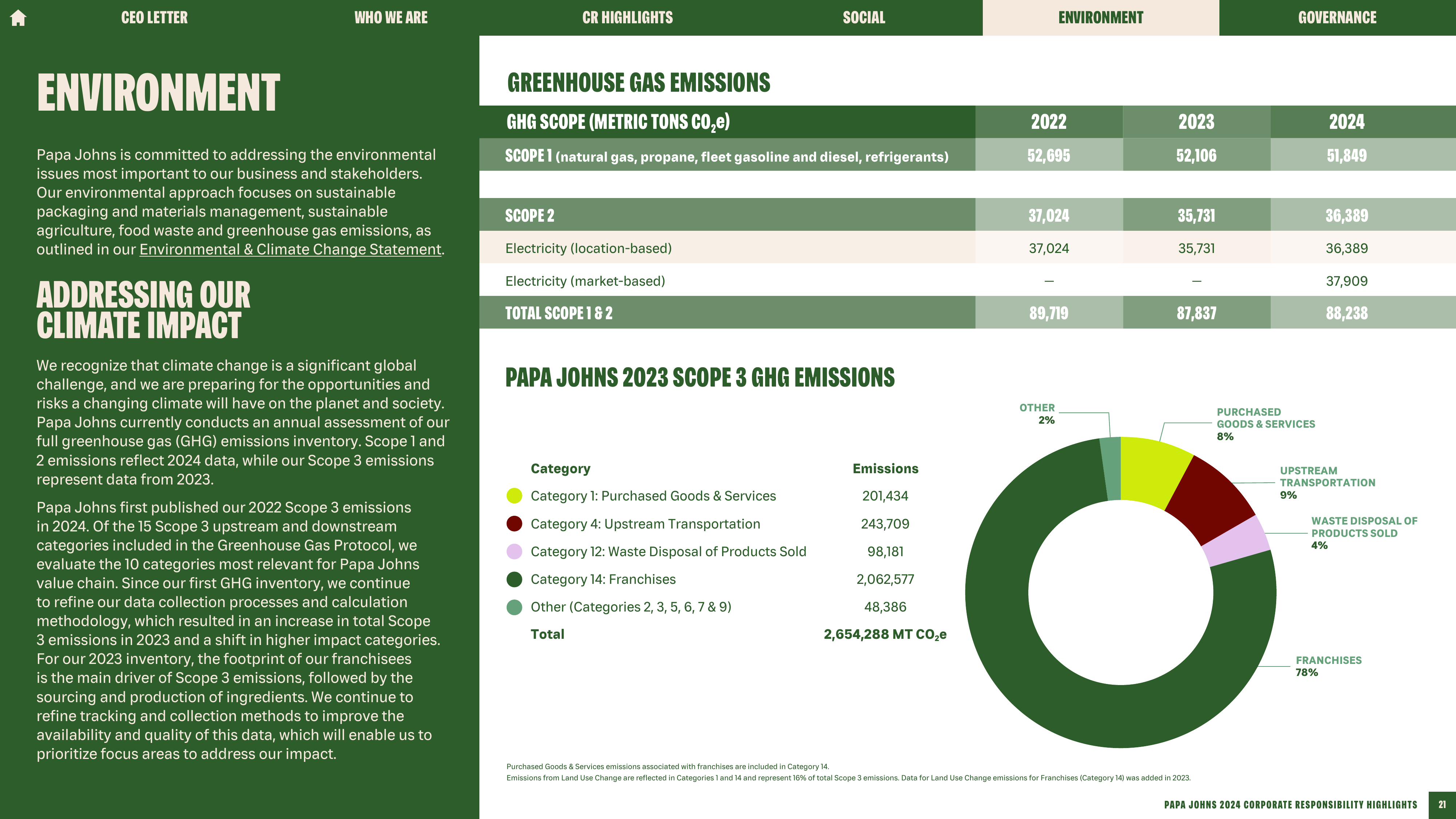Viewport: 1456px width, 819px height.
Task: Click the Electricity (location-based) row label
Action: point(588,248)
